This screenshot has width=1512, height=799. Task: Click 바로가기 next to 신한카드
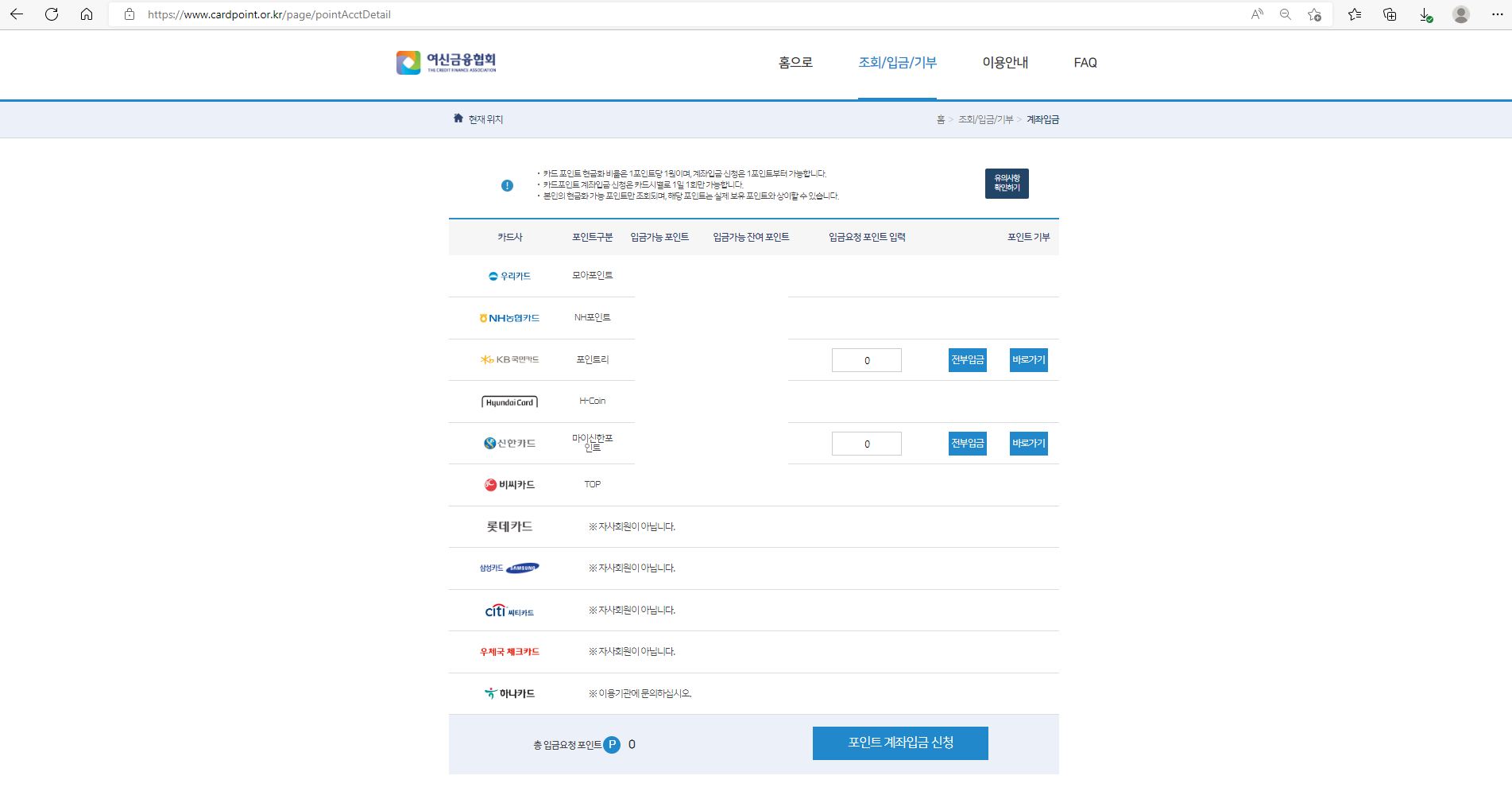click(x=1028, y=443)
